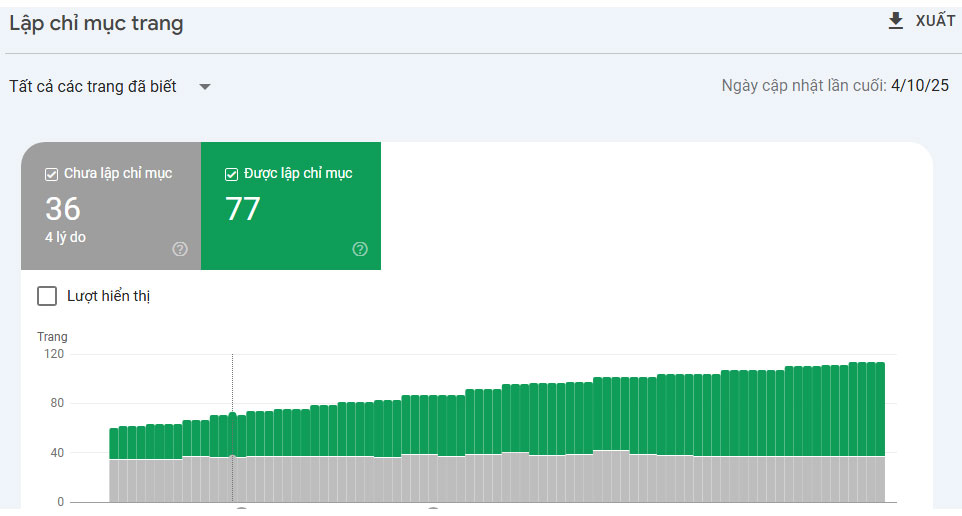Enable the Lượt hiển thị checkbox
Image resolution: width=962 pixels, height=516 pixels.
(47, 296)
